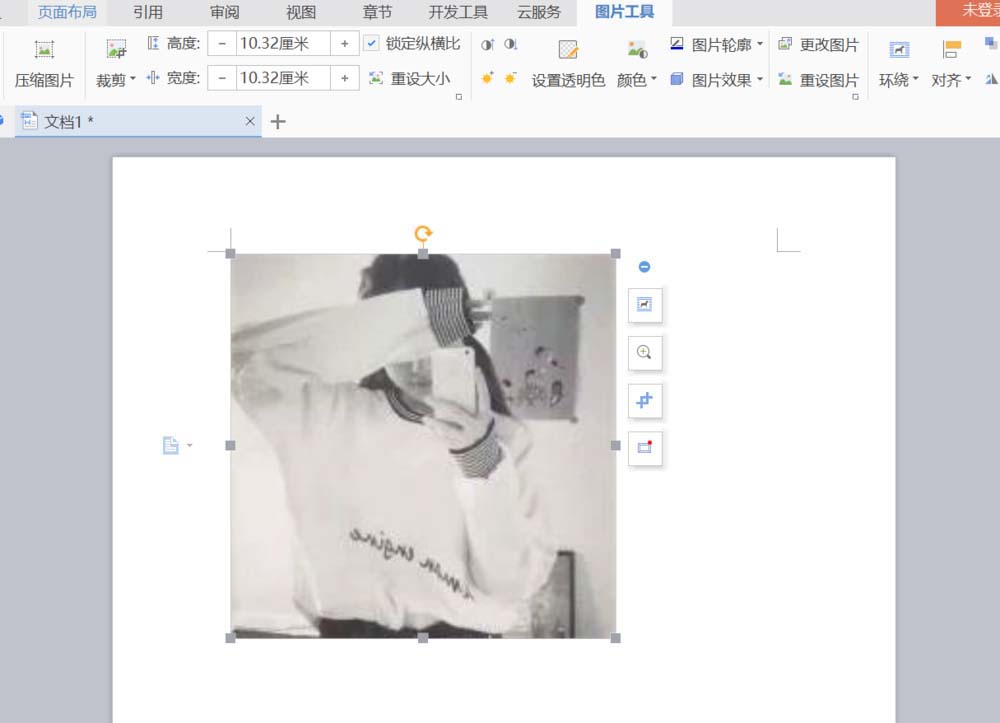Image resolution: width=1000 pixels, height=723 pixels.
Task: Click the increase brightness sun icon
Action: 487,78
